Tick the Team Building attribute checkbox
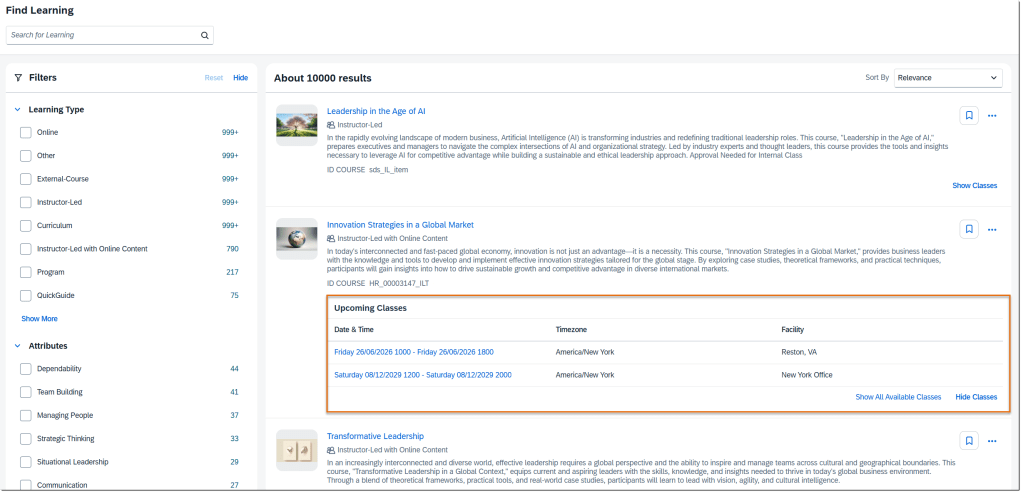Viewport: 1023px width, 494px height. click(x=26, y=392)
